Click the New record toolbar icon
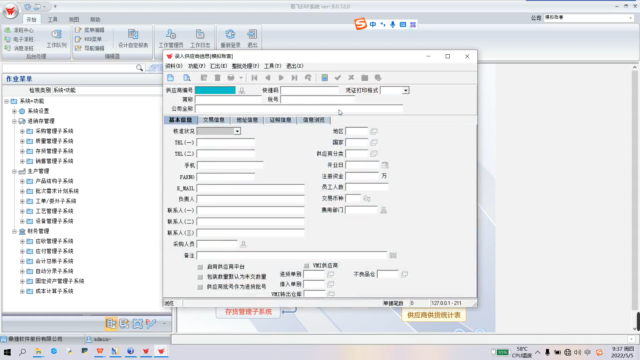This screenshot has height=360, width=640. pyautogui.click(x=171, y=78)
